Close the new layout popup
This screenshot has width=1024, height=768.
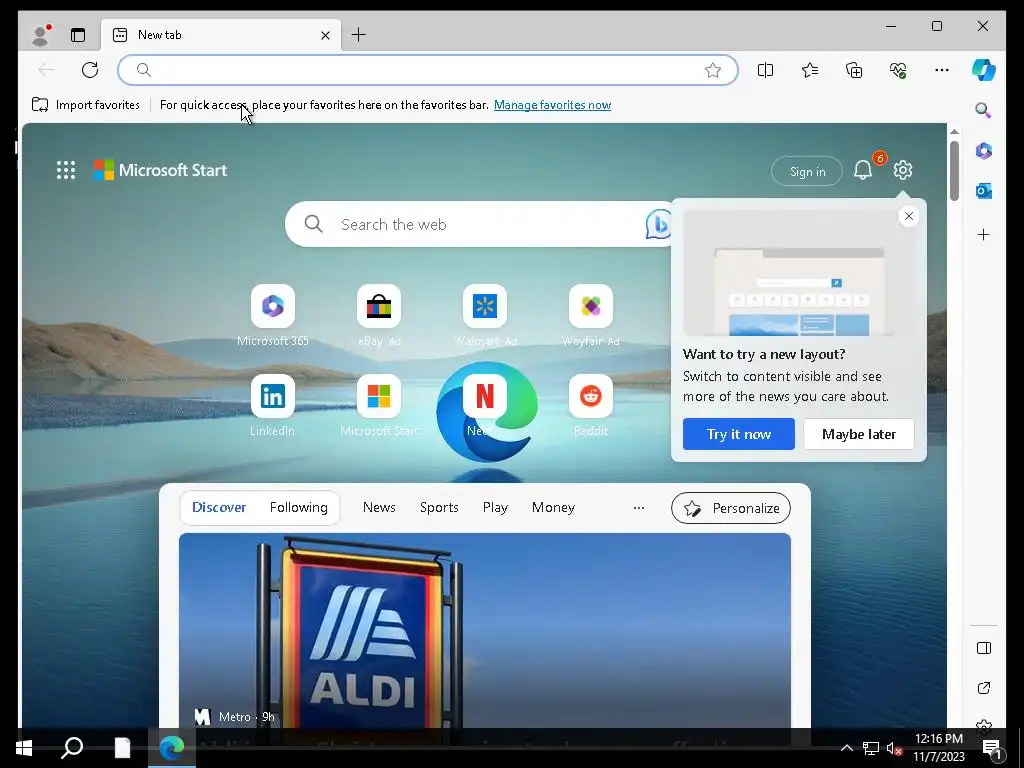click(908, 216)
